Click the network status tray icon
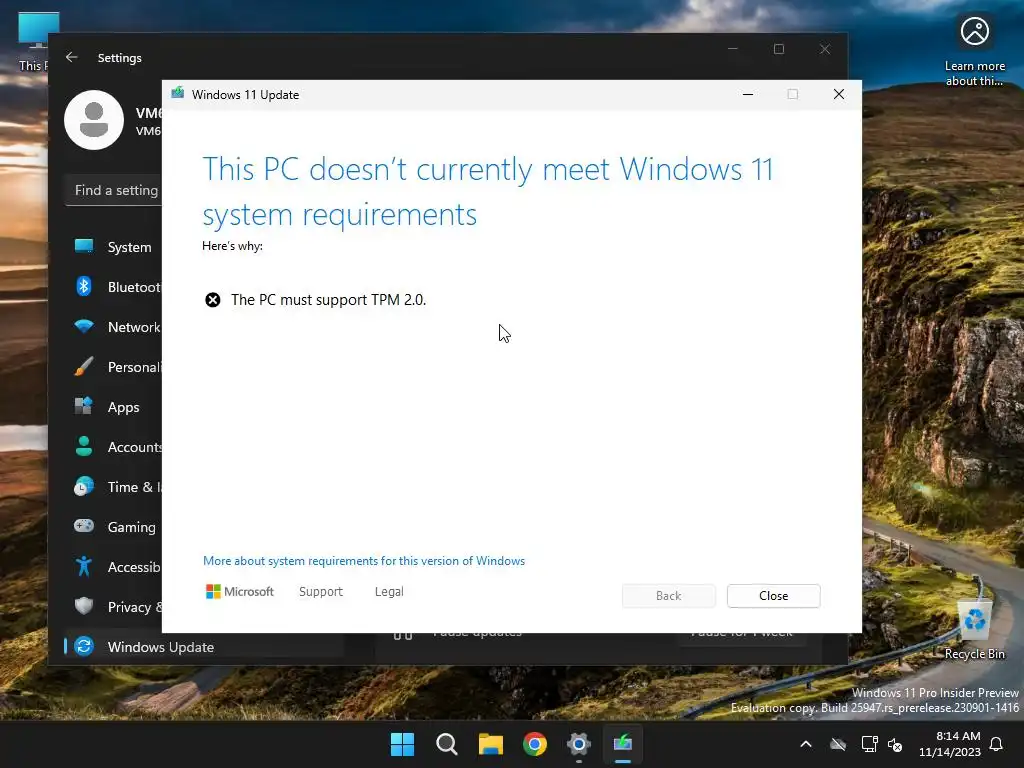The width and height of the screenshot is (1024, 768). (x=869, y=744)
